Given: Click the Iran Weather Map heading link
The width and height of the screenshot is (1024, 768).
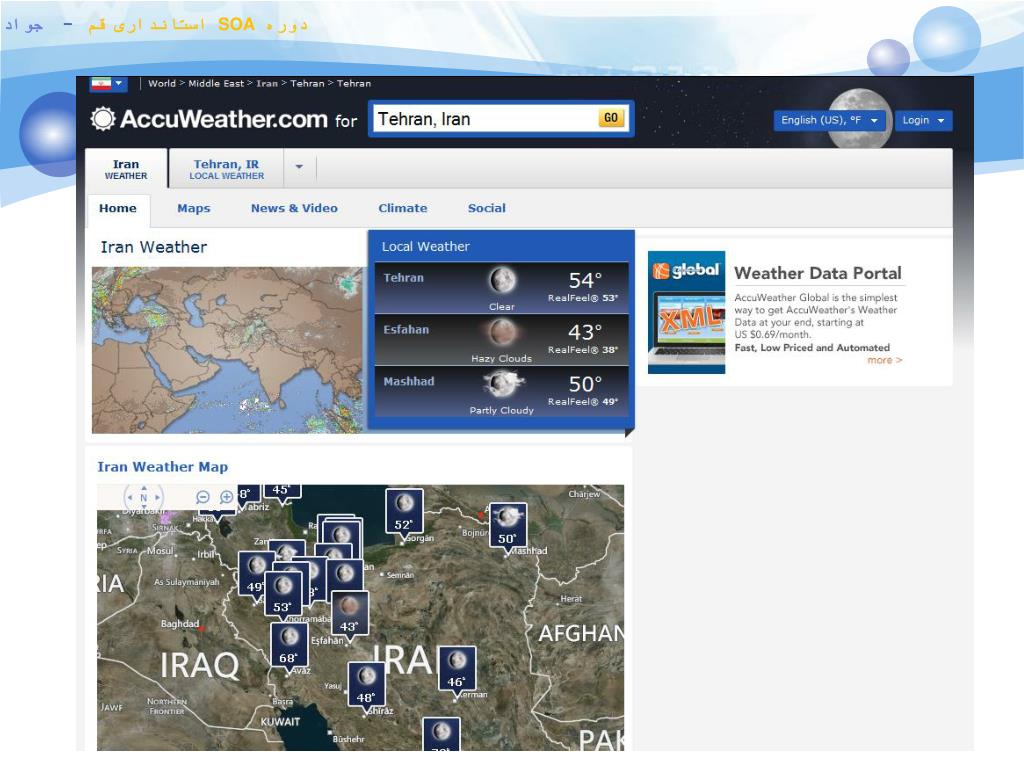Looking at the screenshot, I should tap(163, 467).
